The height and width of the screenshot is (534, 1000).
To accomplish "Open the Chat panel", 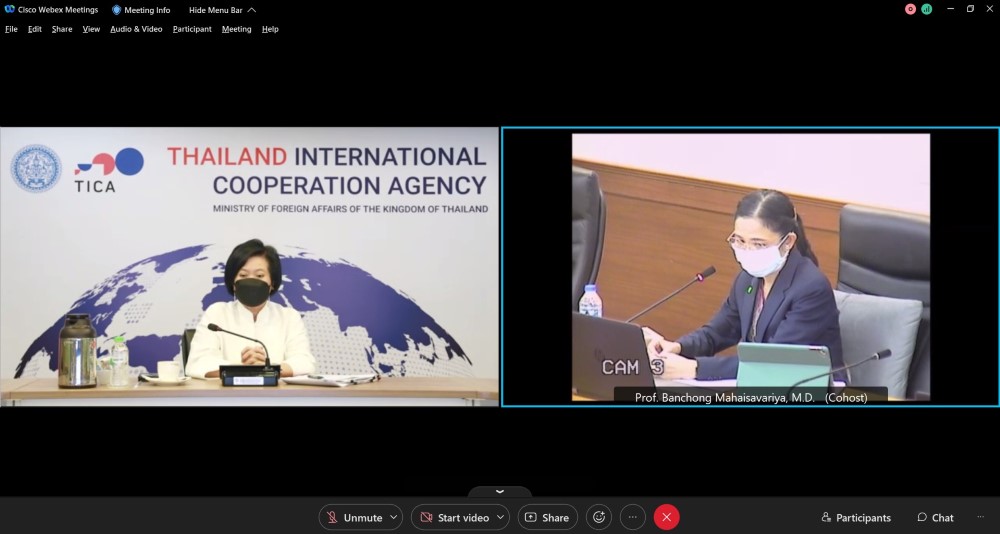I will pyautogui.click(x=935, y=517).
